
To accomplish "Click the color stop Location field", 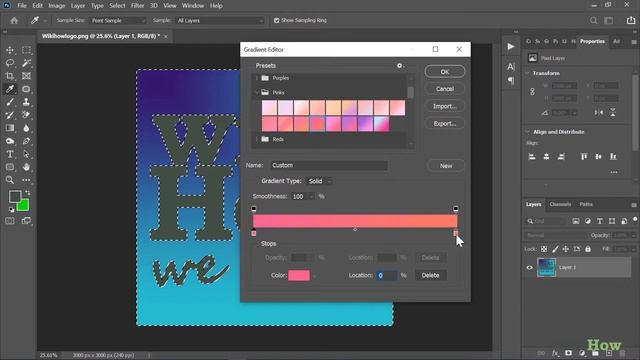I will (387, 276).
